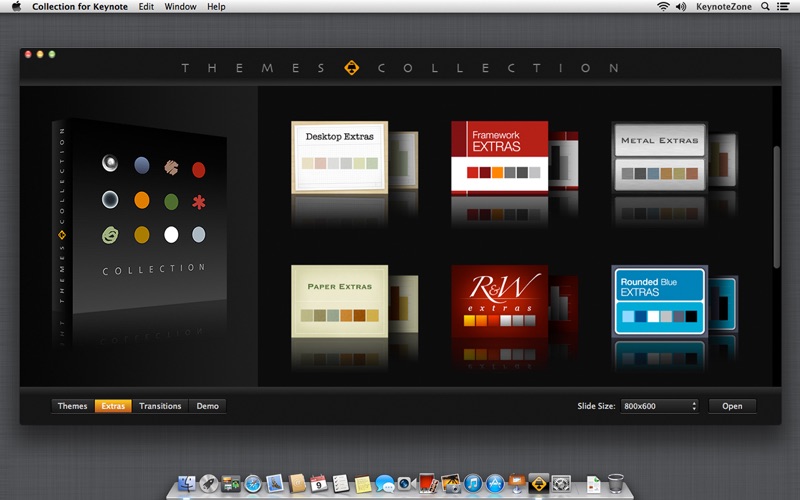Open Calendar icon in the Dock

click(x=318, y=483)
